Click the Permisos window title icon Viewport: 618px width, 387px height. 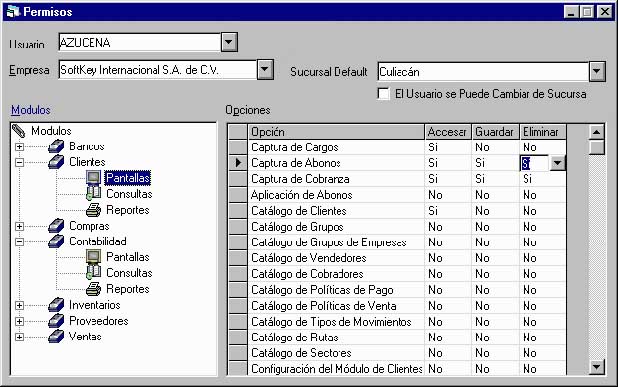pos(13,11)
